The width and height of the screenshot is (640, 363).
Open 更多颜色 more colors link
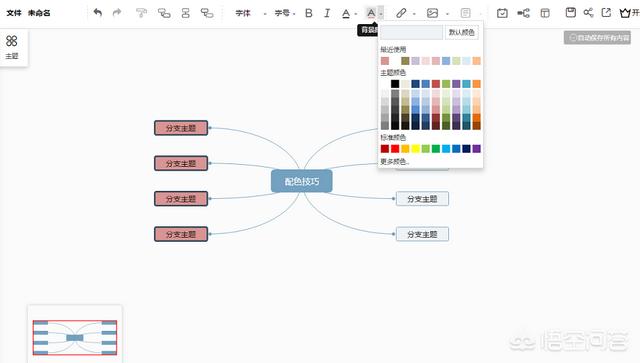tap(395, 162)
